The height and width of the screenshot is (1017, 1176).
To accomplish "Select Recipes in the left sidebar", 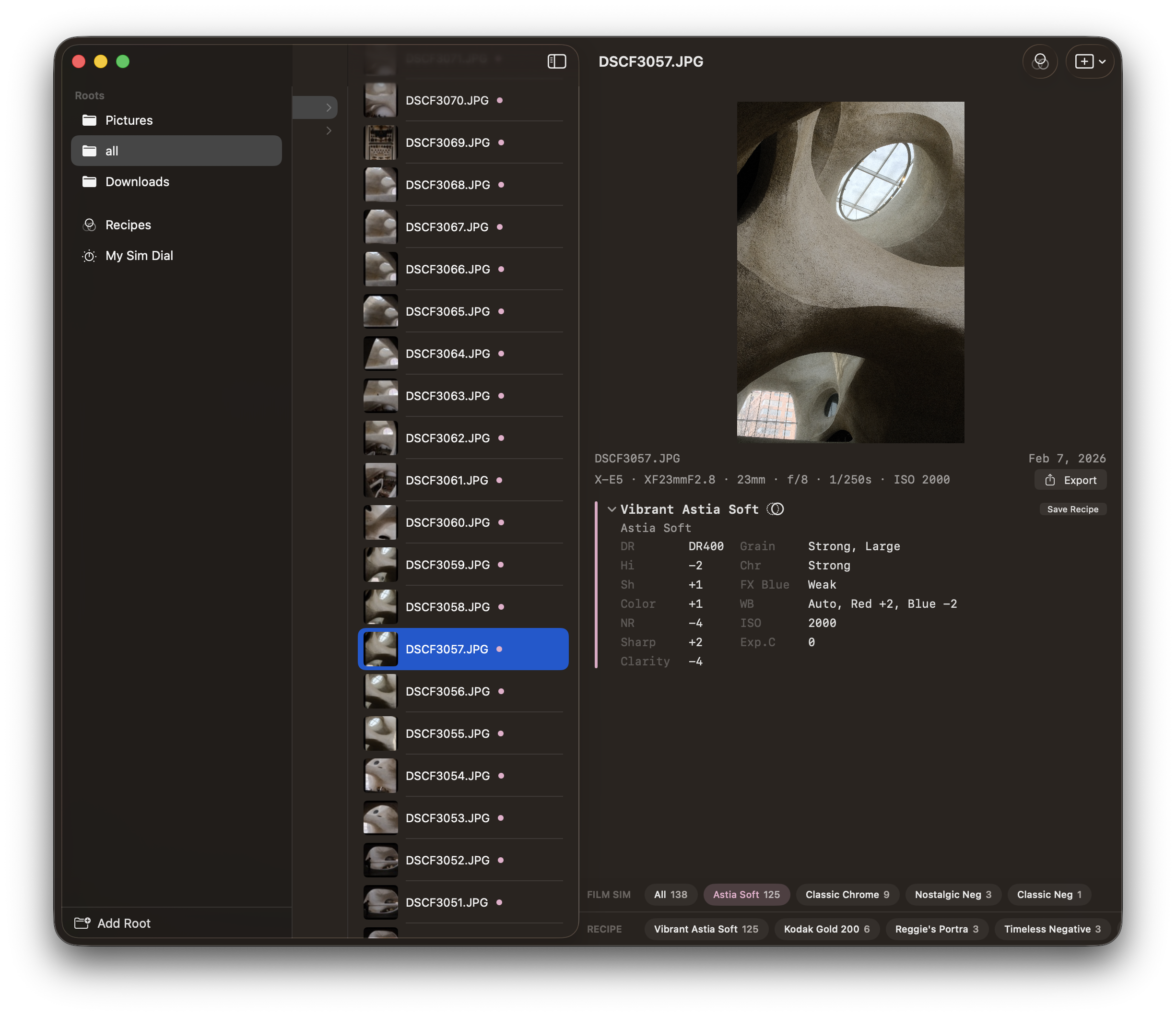I will pyautogui.click(x=128, y=225).
